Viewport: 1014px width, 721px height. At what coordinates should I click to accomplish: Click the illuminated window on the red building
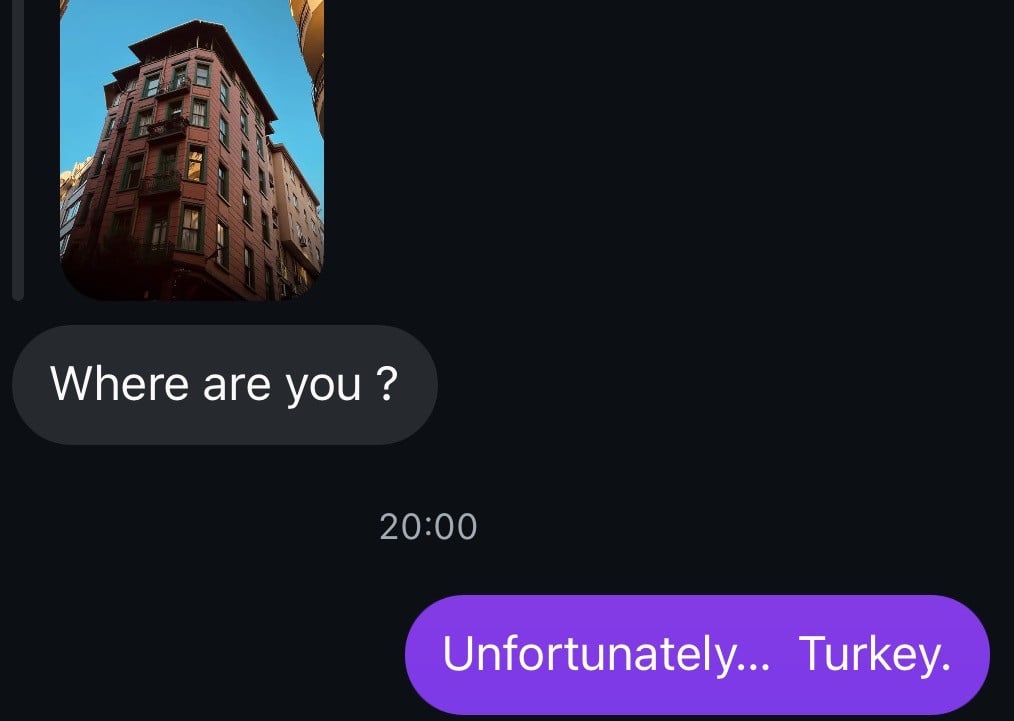coord(195,163)
